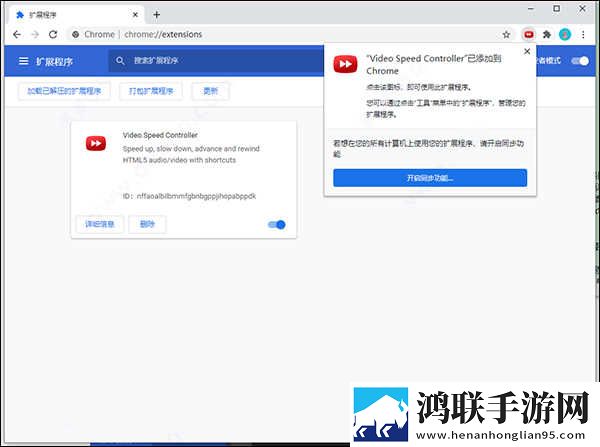Click the Video Speed Controller card title

160,135
